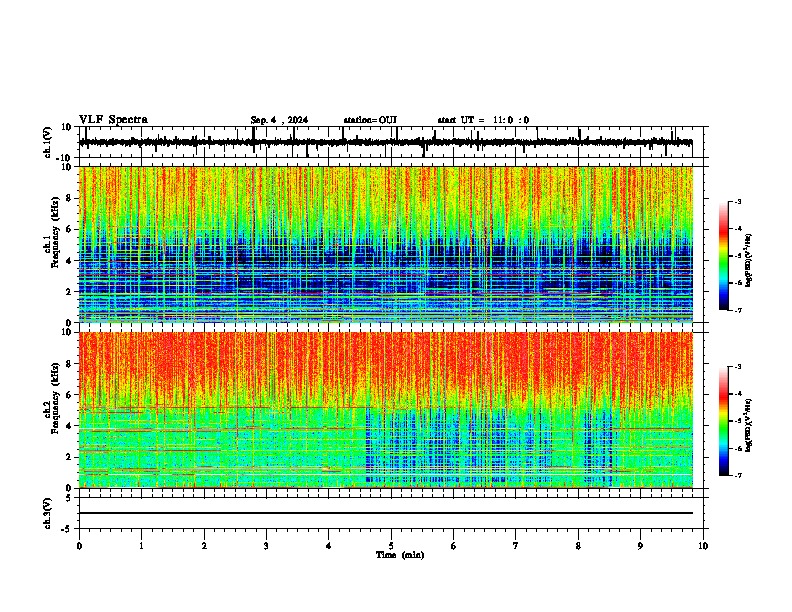Screen dimensions: 792x612
Task: Click the ch.2 spectrogram color scale bar
Action: tap(724, 421)
